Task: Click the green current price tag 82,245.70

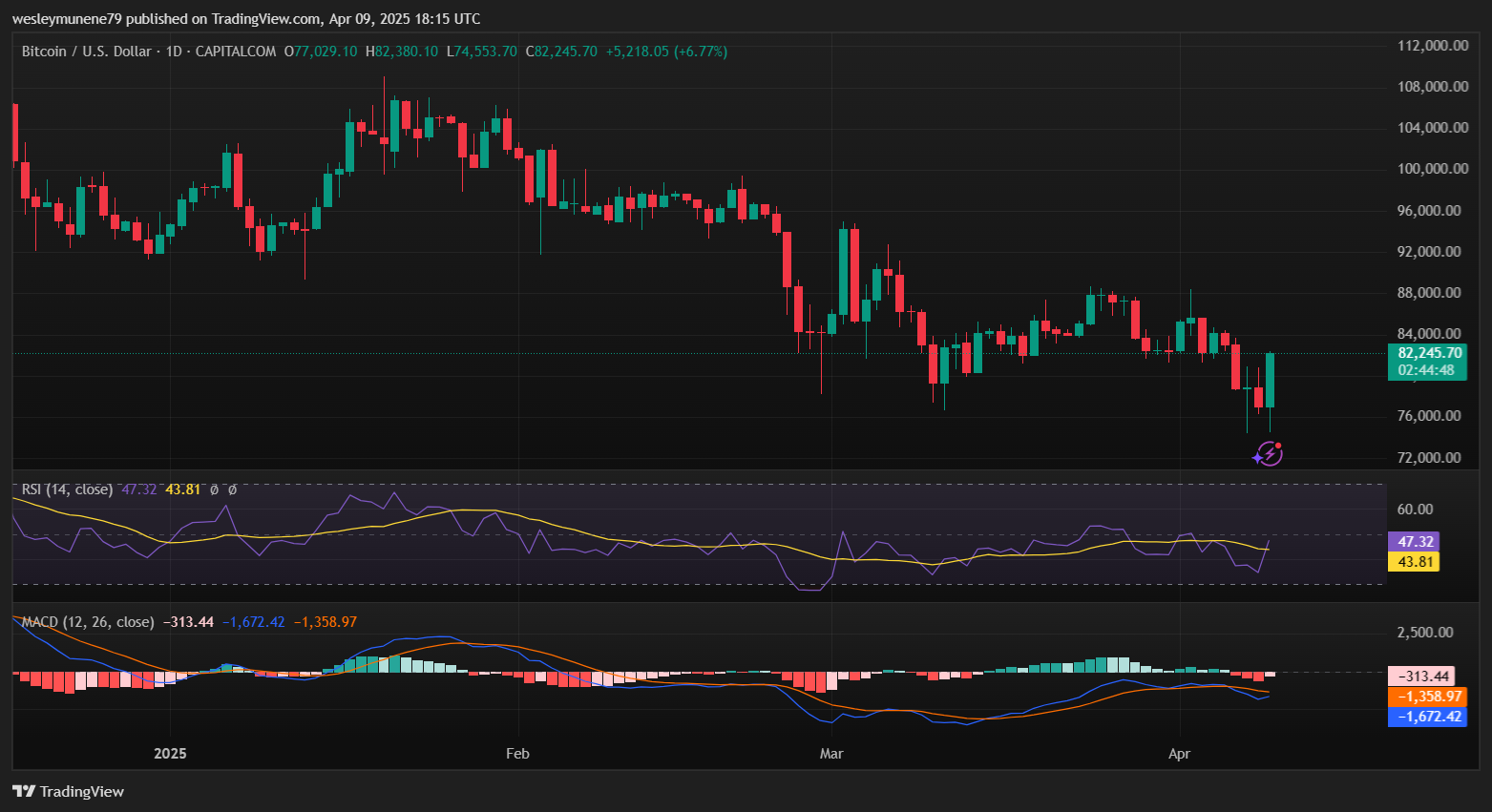Action: pos(1427,353)
